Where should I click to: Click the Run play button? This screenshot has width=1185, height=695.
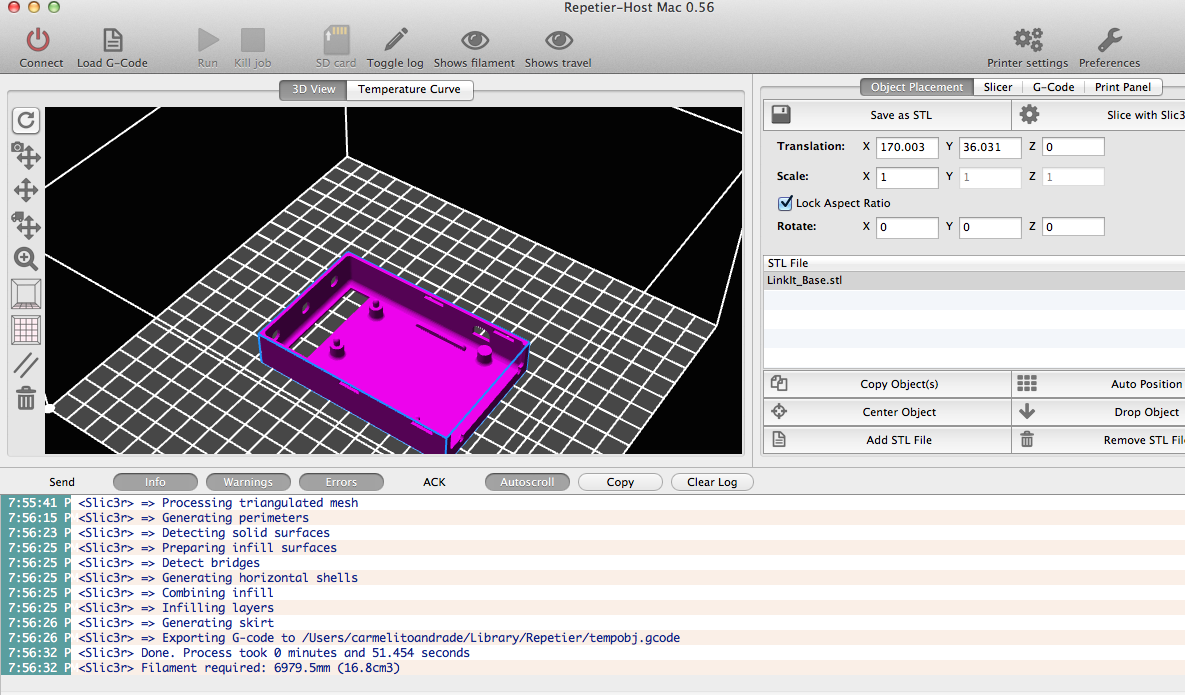tap(208, 40)
